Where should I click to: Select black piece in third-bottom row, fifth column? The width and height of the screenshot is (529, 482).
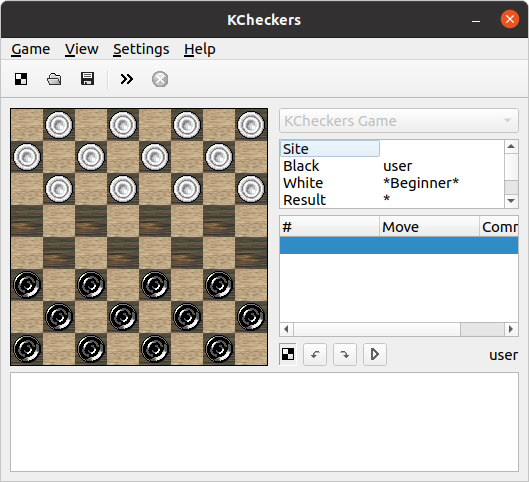[x=155, y=285]
